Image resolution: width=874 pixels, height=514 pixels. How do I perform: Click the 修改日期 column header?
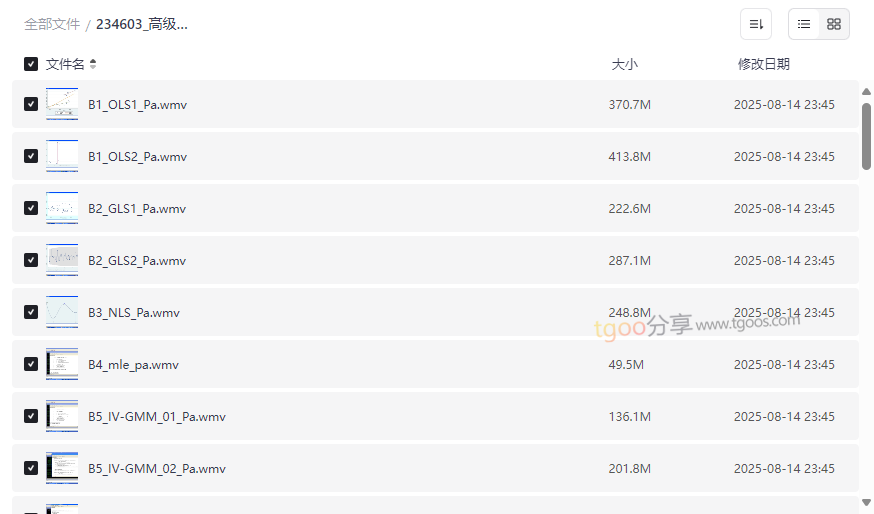coord(763,64)
